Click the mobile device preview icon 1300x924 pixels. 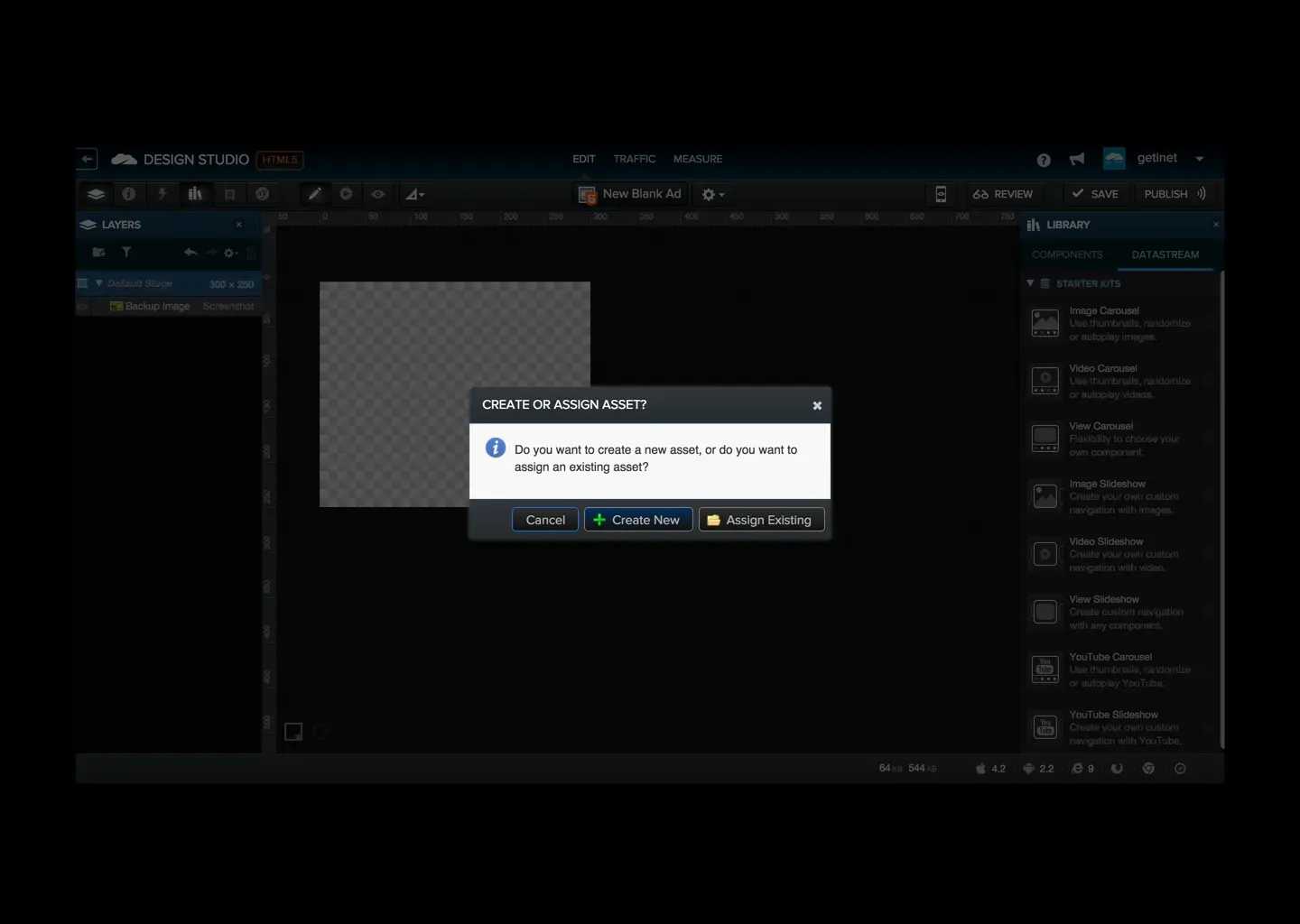tap(941, 194)
